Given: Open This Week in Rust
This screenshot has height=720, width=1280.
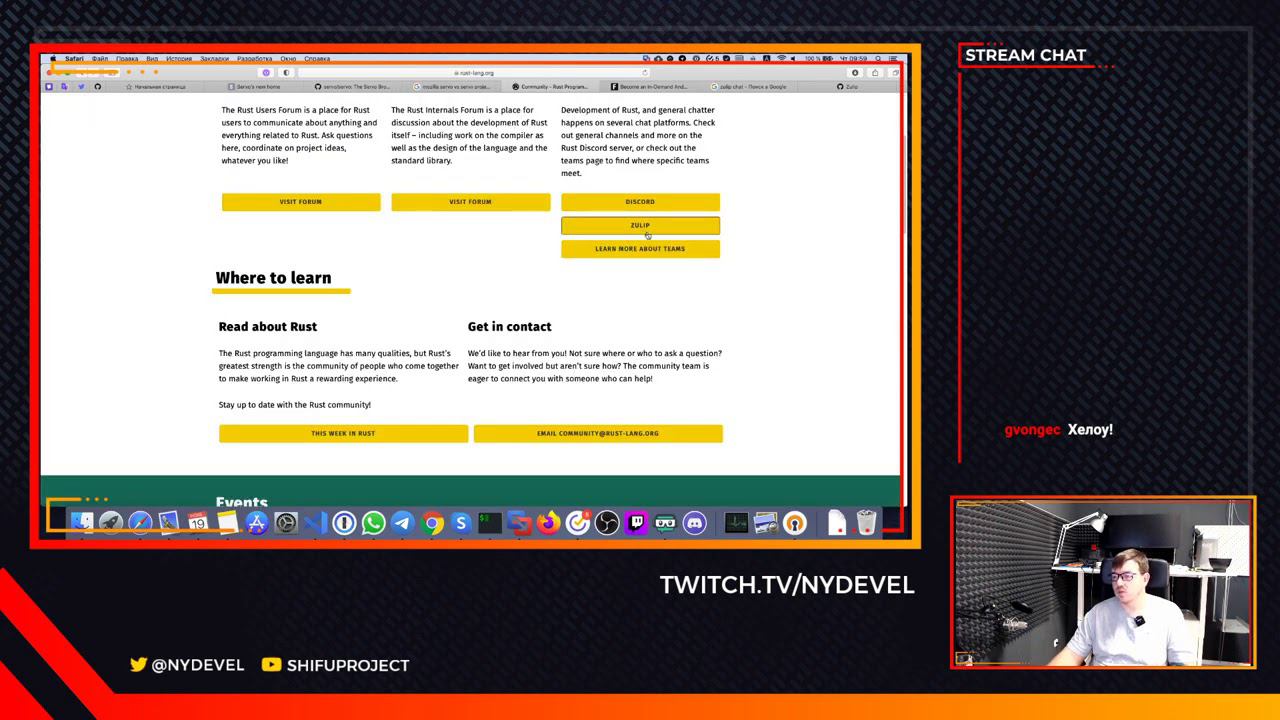Looking at the screenshot, I should [343, 433].
